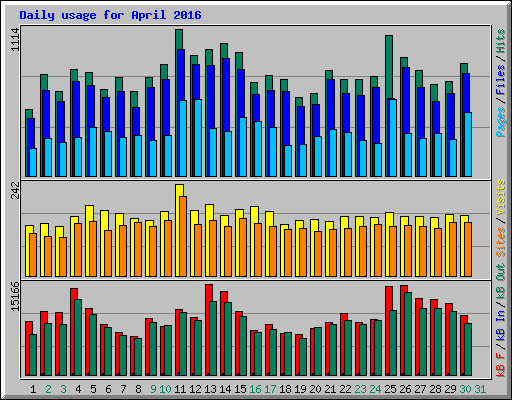The width and height of the screenshot is (512, 400).
Task: Click day 24 on the date axis
Action: (375, 389)
